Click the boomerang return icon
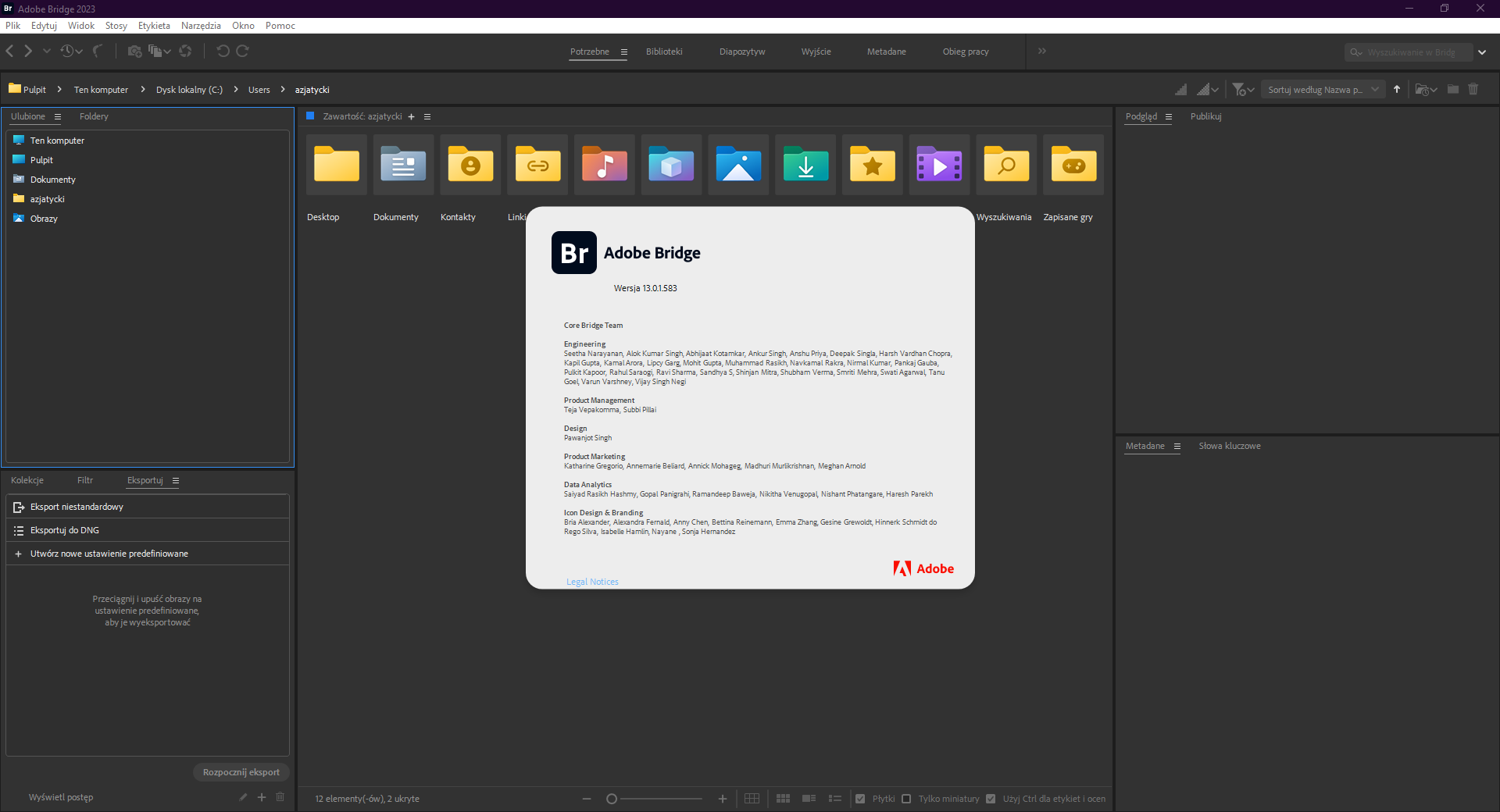 pyautogui.click(x=98, y=51)
